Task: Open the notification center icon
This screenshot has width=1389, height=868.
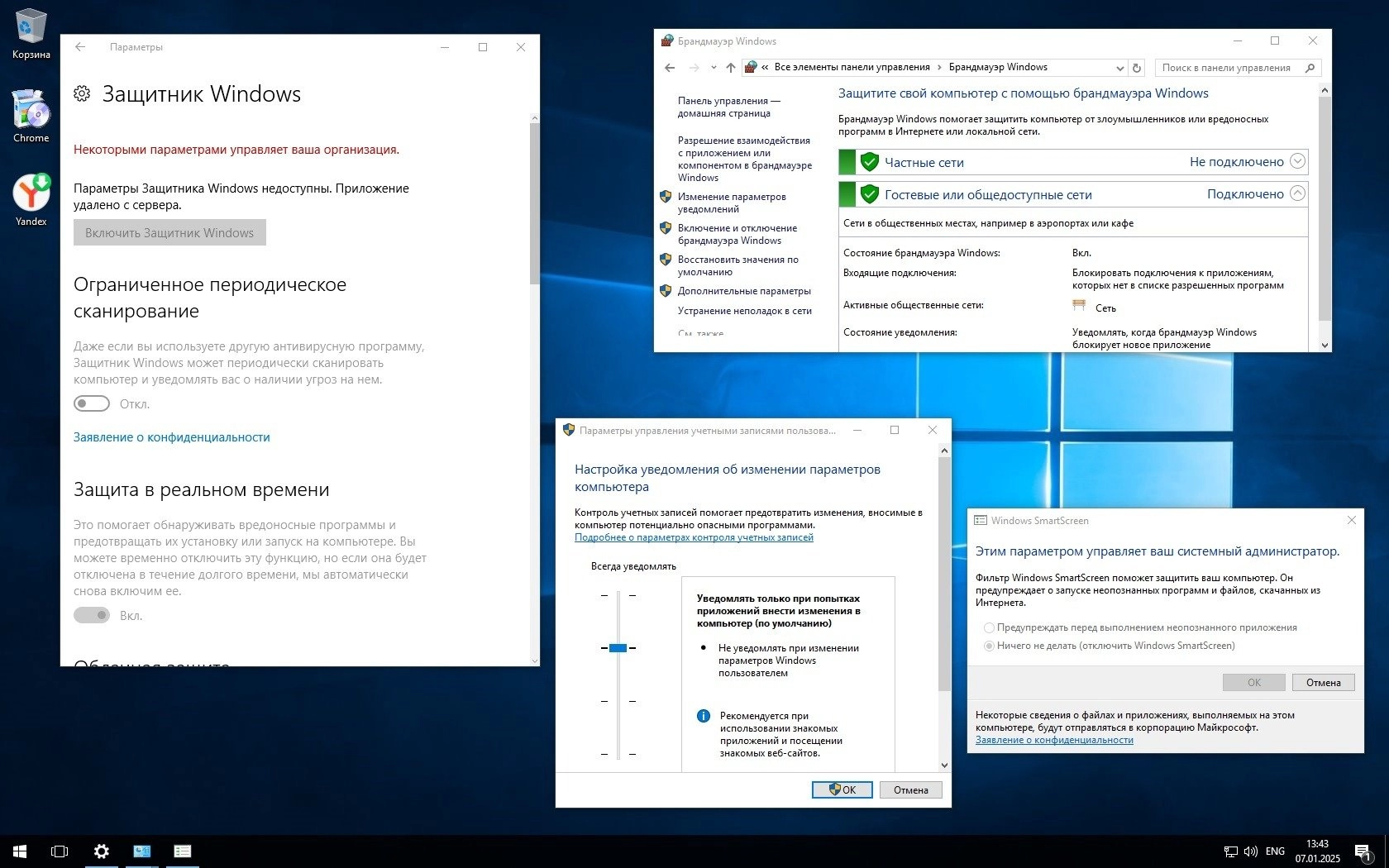Action: tap(1364, 851)
